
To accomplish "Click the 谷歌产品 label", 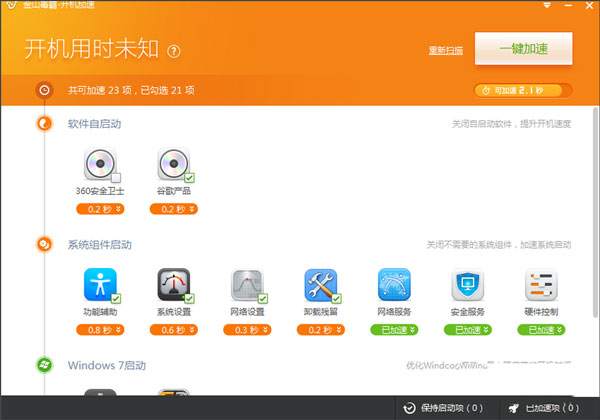I will (x=174, y=191).
